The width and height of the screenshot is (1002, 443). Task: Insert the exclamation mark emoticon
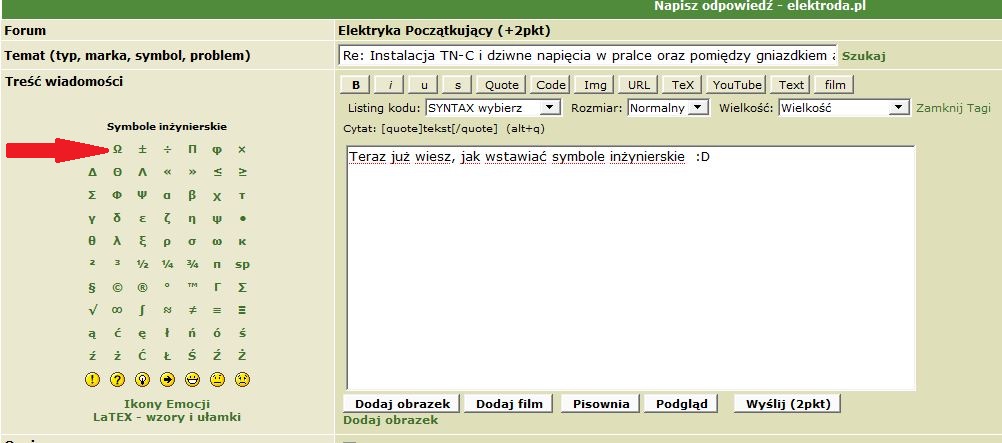(x=92, y=380)
